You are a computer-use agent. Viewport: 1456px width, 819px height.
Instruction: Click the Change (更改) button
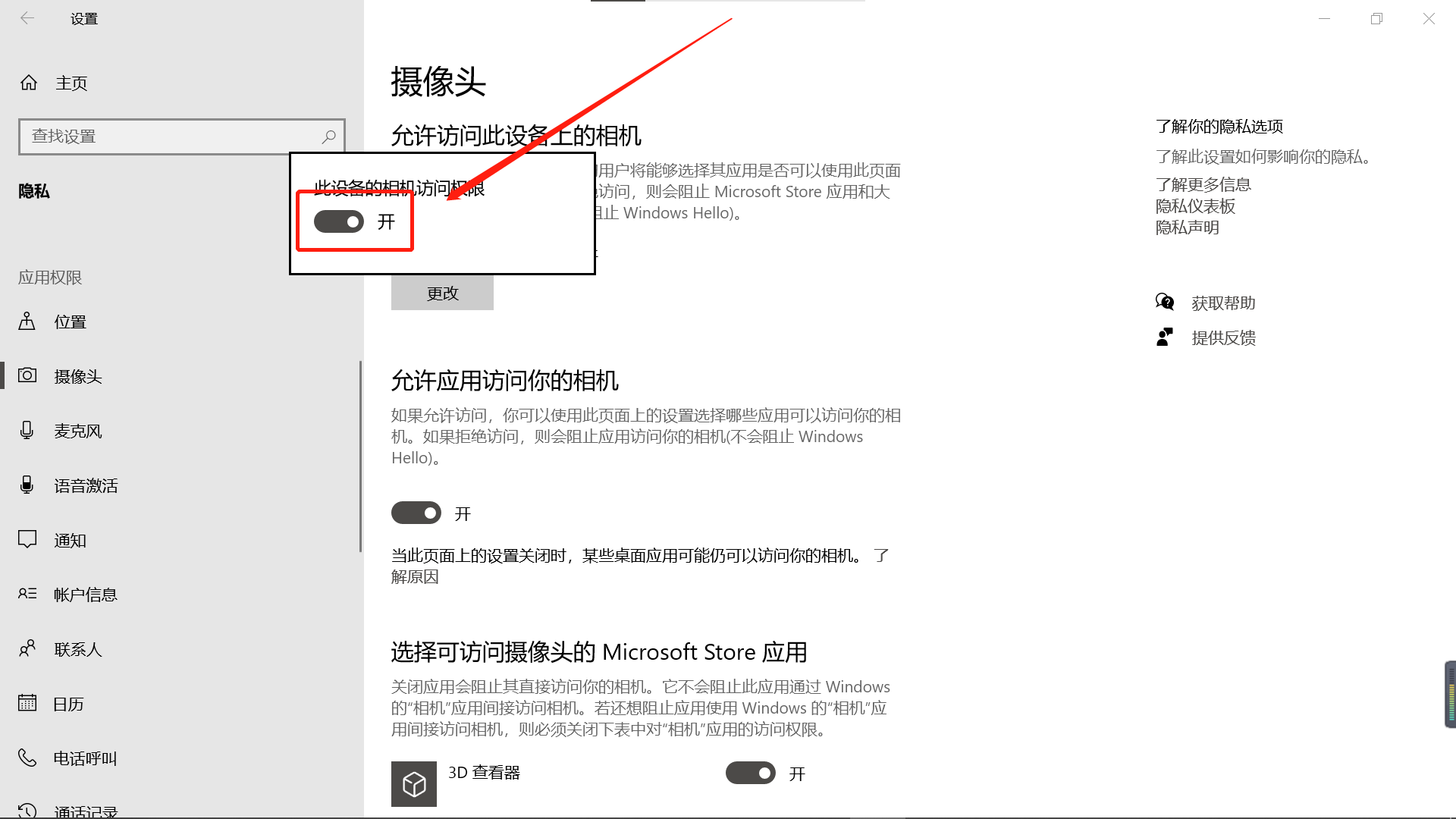(442, 293)
